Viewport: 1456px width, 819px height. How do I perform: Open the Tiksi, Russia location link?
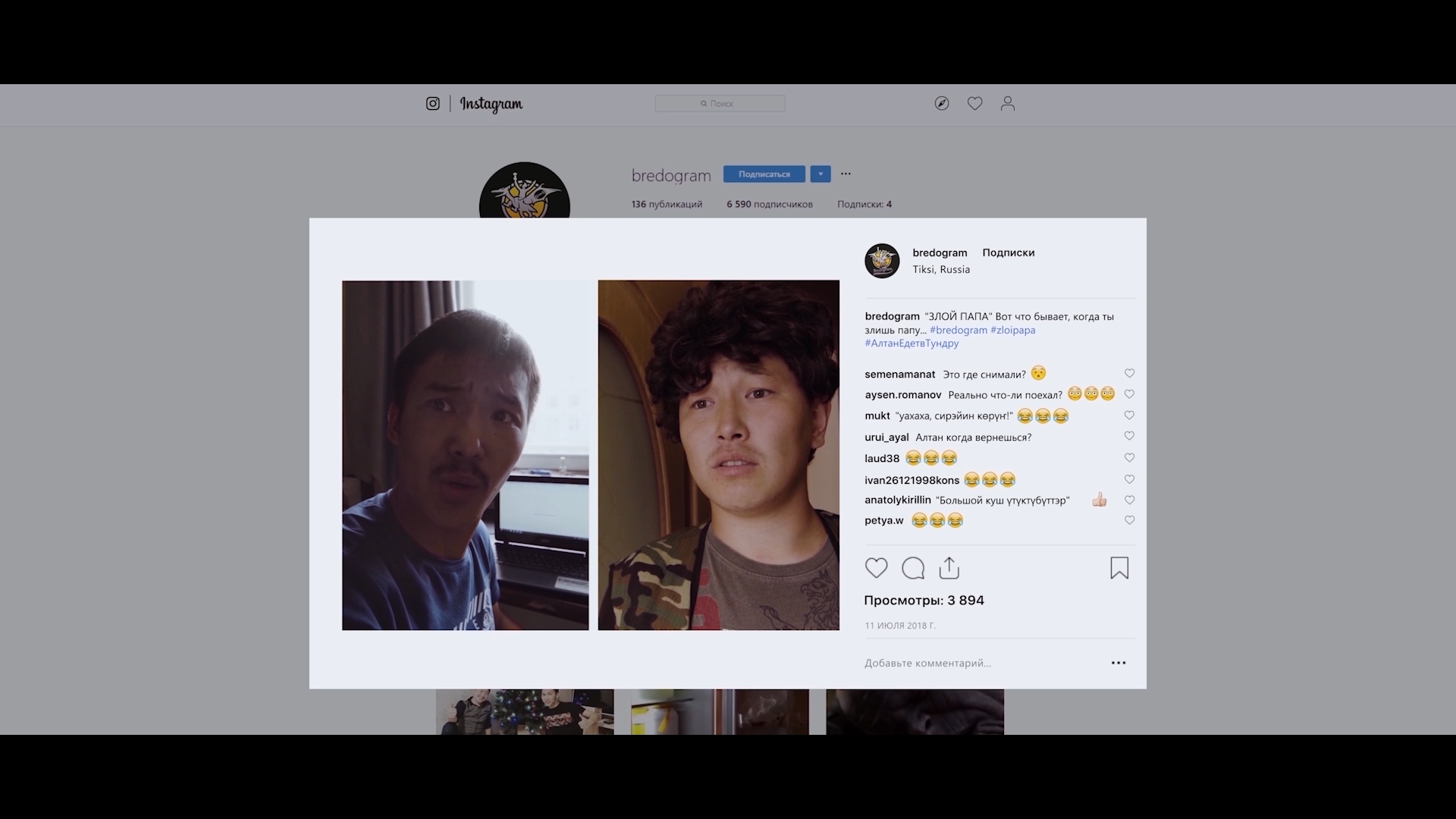click(x=941, y=269)
